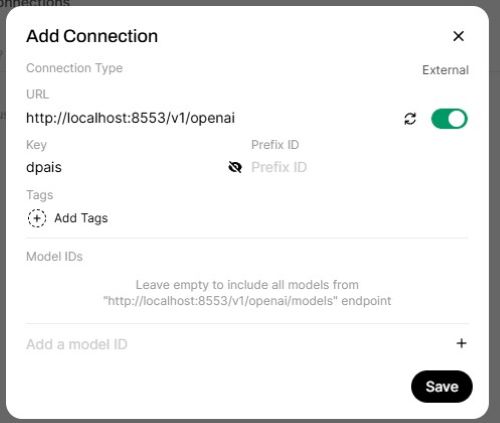Click the Connection Type label

74,68
